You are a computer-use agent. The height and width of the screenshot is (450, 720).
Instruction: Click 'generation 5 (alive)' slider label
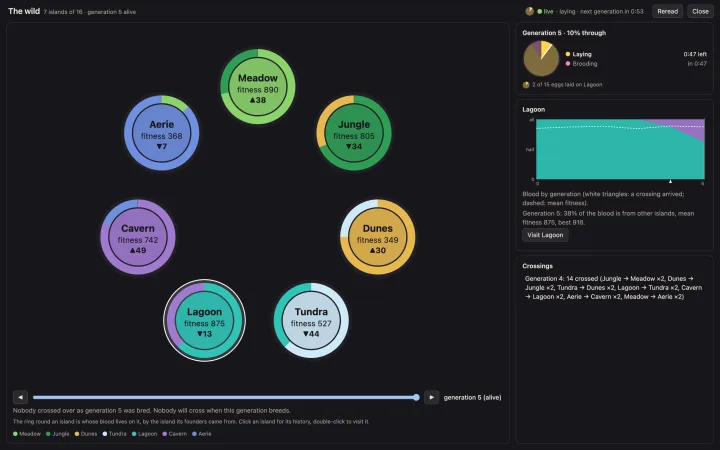tap(472, 398)
